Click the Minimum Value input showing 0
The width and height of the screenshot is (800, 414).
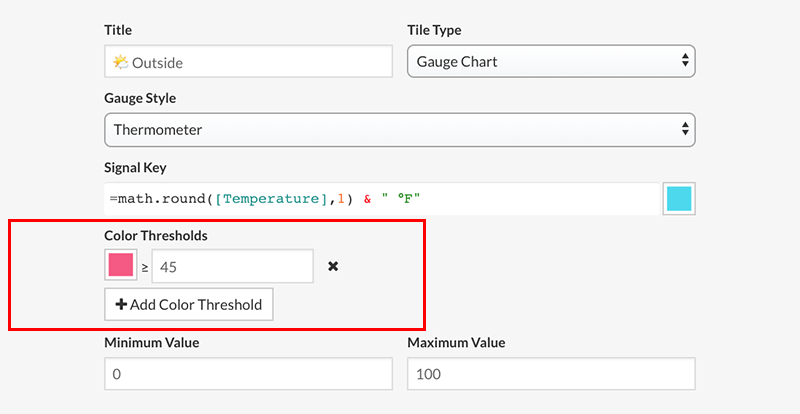point(248,373)
